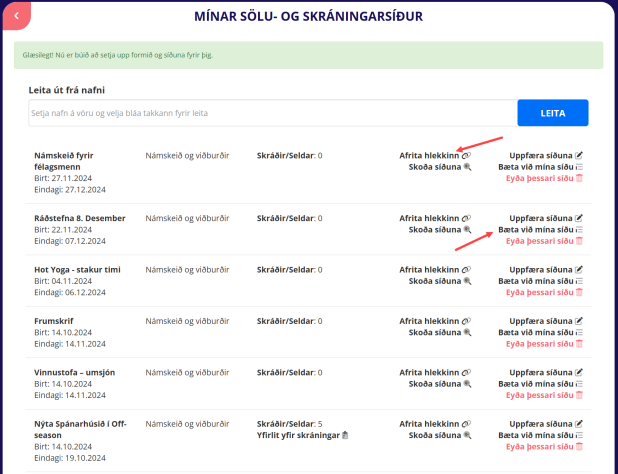Click Skoða síðuna for Frumskrif
Image resolution: width=618 pixels, height=474 pixels.
pyautogui.click(x=434, y=332)
